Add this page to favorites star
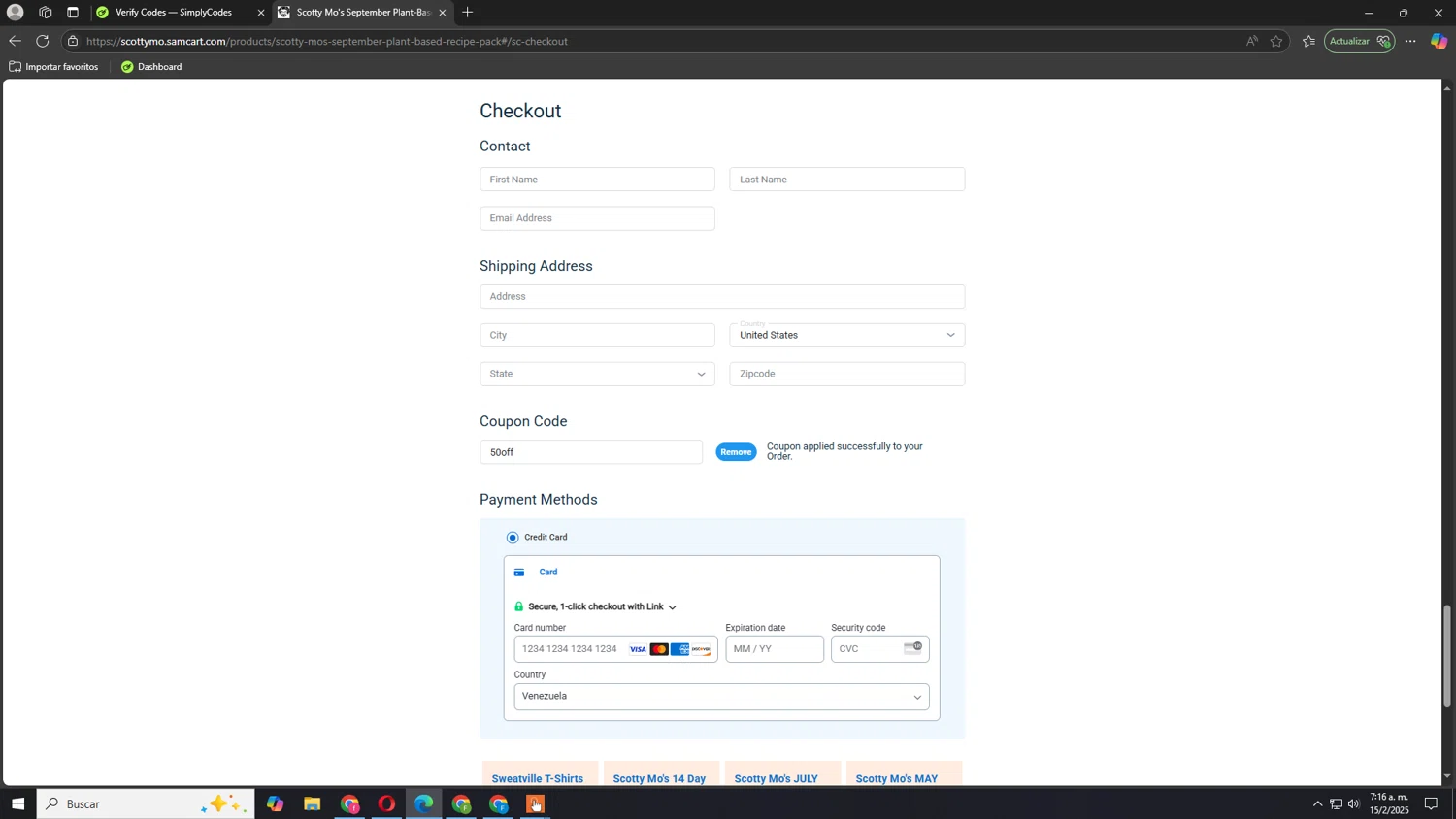Screen dimensions: 1456x819 pos(1276,41)
